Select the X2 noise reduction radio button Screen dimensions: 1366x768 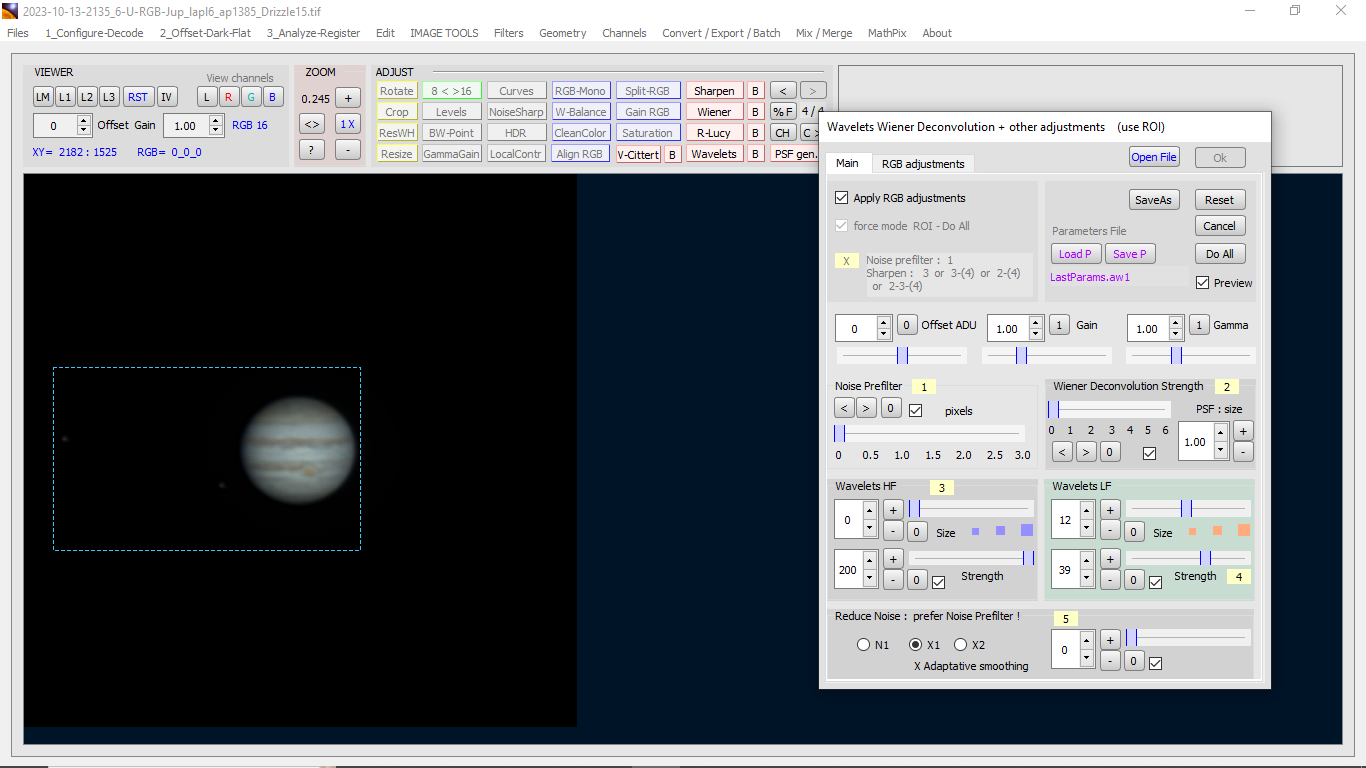[x=961, y=645]
